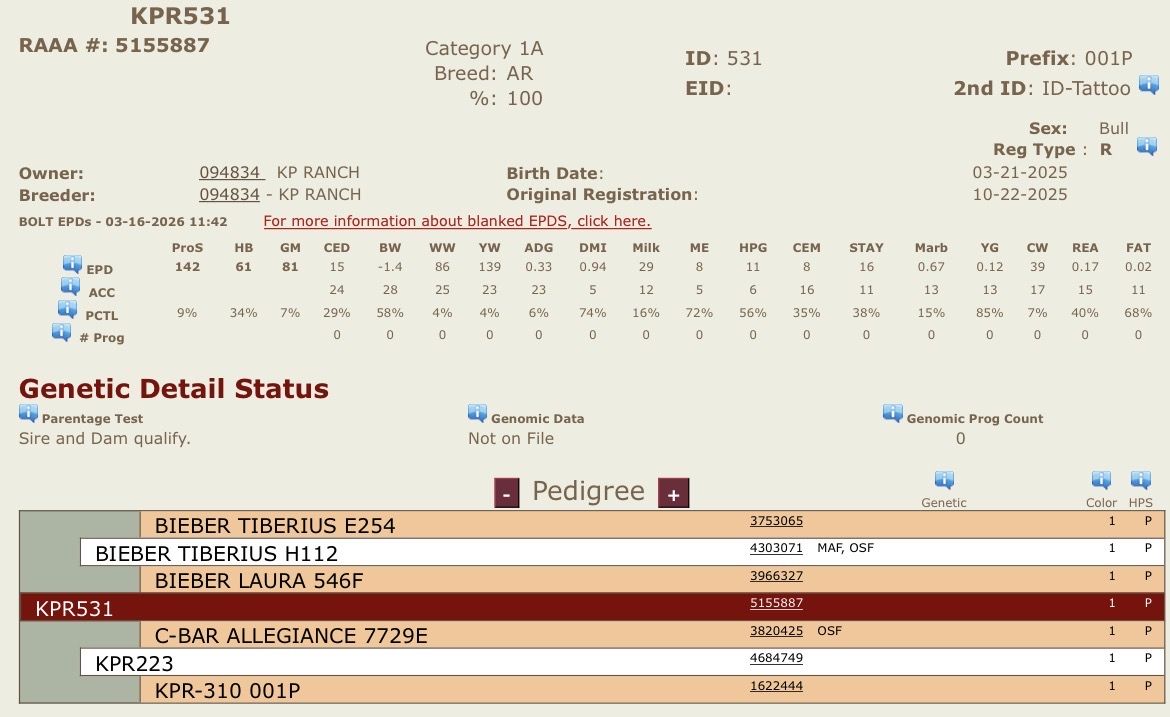
Task: Open registration 4303071 for Bieber Tiberius H112
Action: pyautogui.click(x=776, y=548)
